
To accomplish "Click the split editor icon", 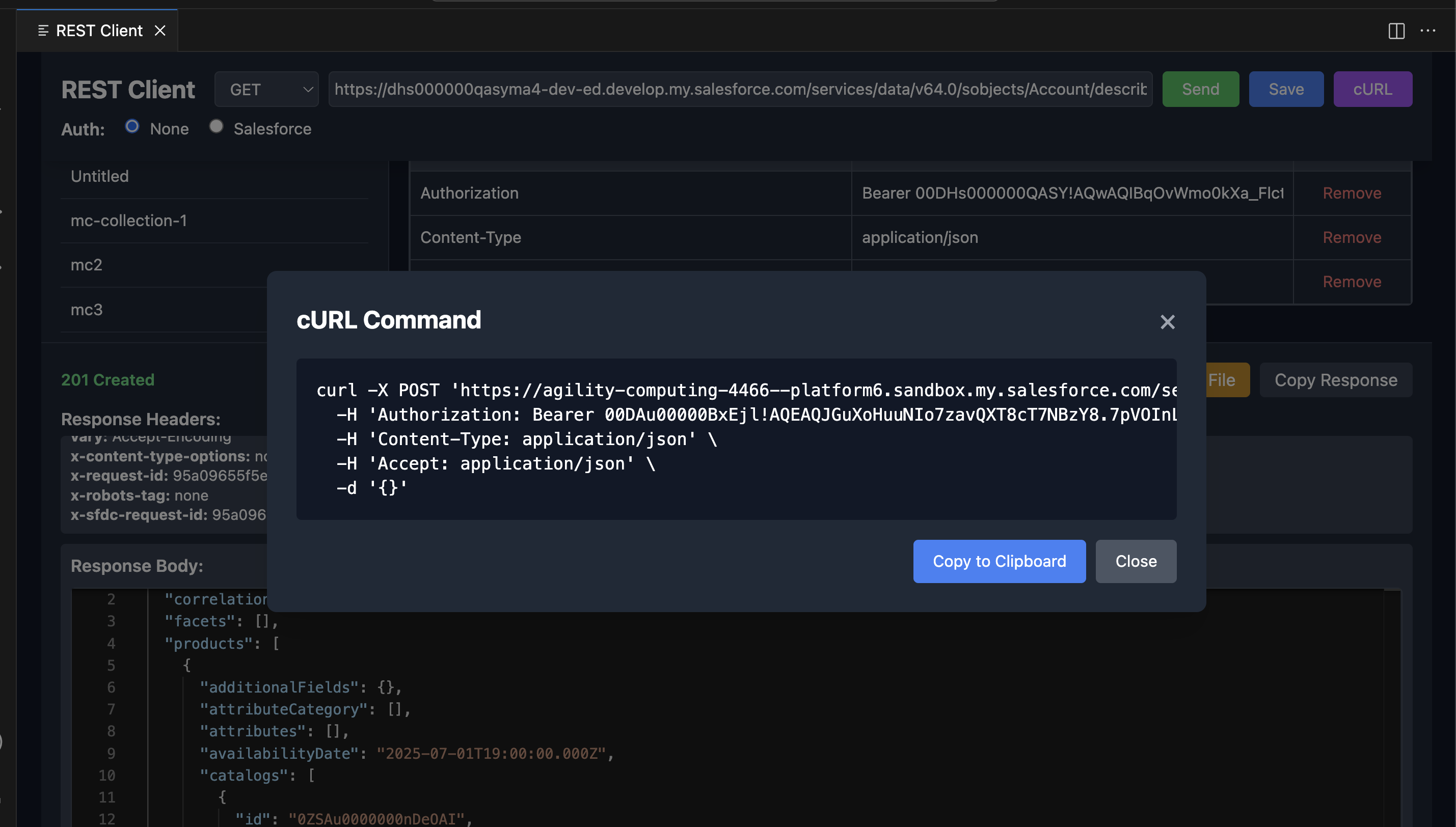I will point(1396,31).
